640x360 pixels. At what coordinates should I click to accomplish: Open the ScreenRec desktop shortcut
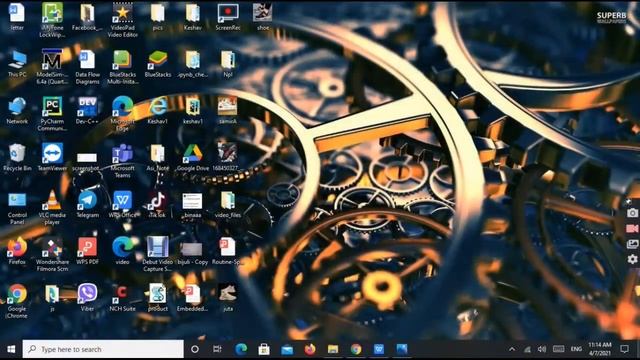(x=228, y=16)
